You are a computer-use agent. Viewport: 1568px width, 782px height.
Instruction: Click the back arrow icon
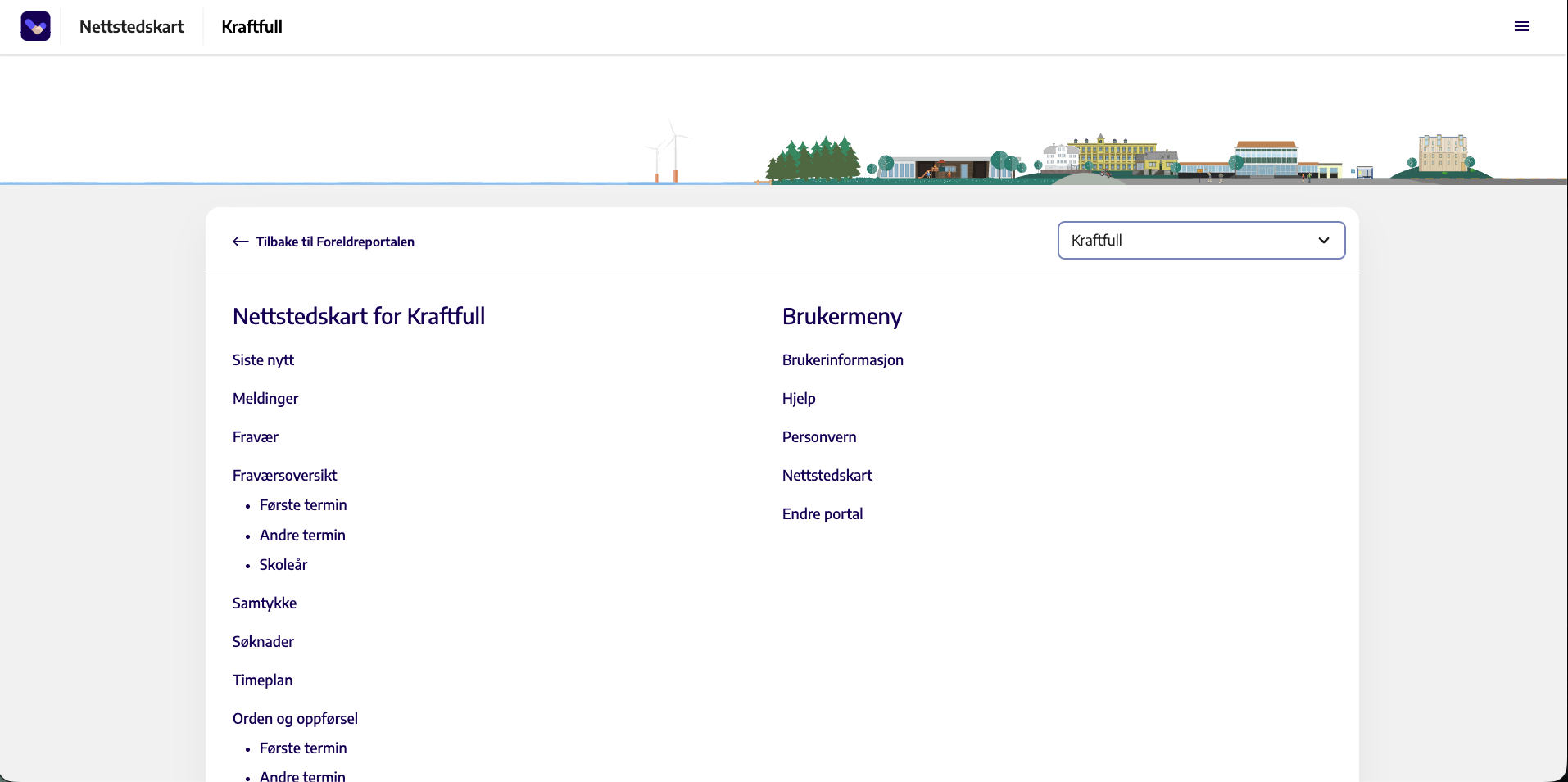tap(241, 242)
